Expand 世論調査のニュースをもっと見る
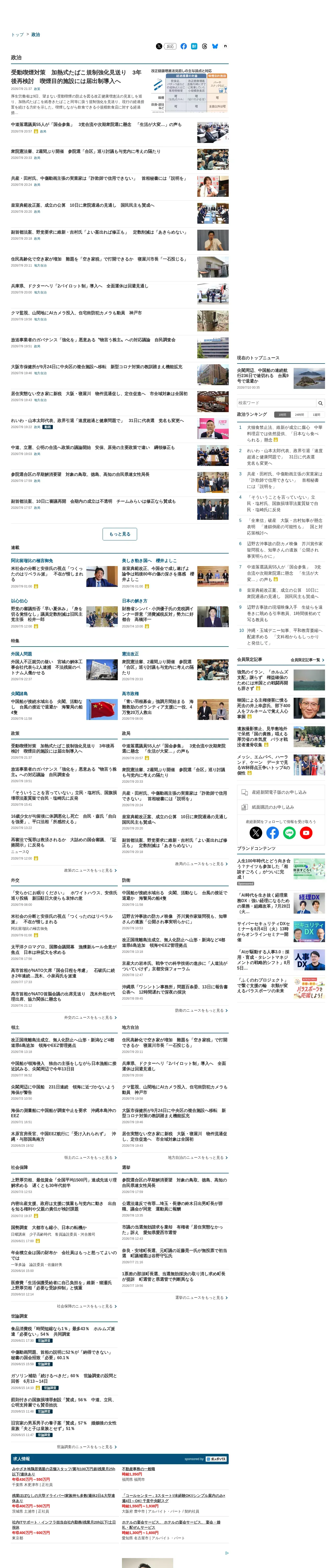This screenshot has width=336, height=1568. coord(87,1447)
